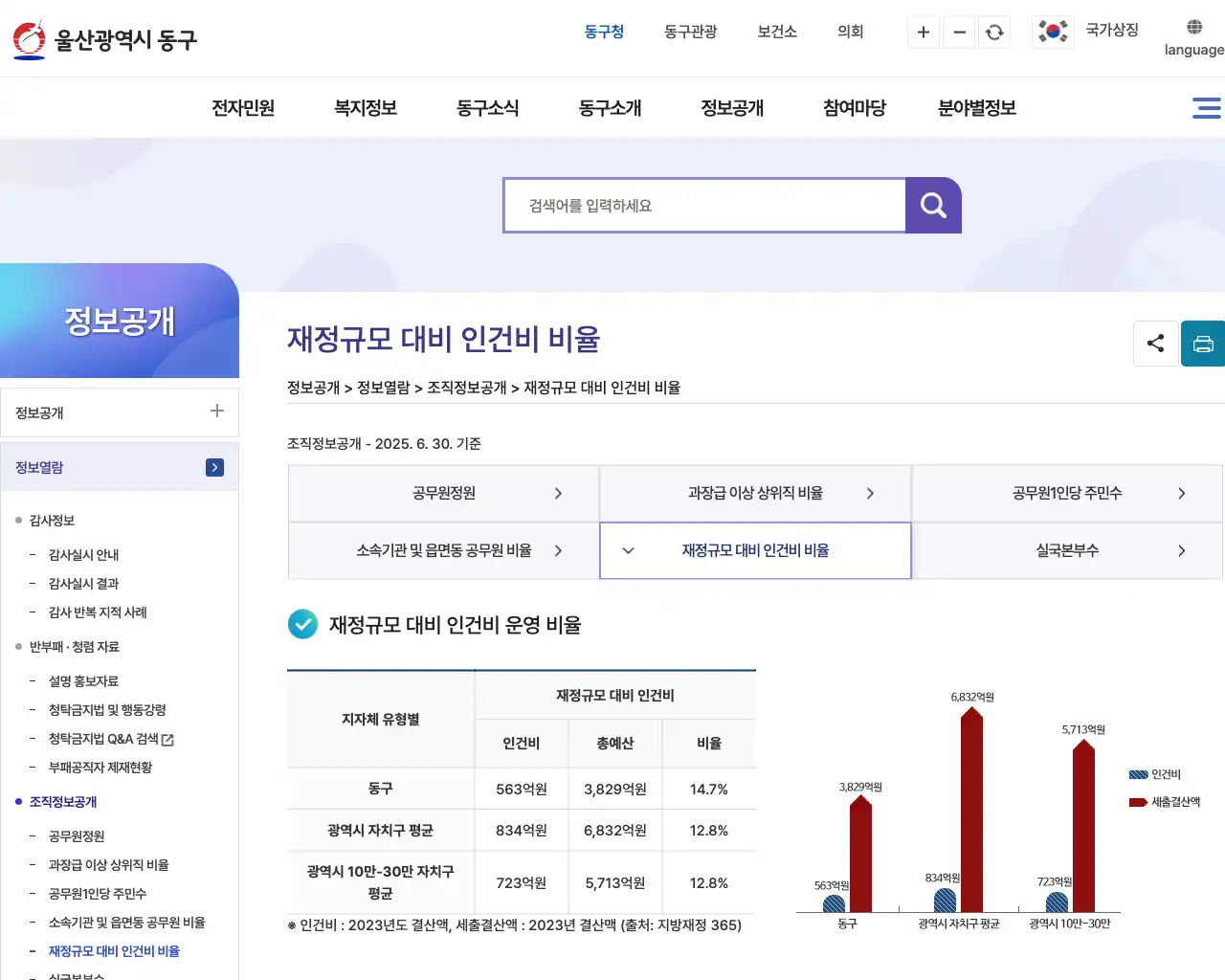1225x980 pixels.
Task: Click 정보열람 in the breadcrumb
Action: coord(383,388)
